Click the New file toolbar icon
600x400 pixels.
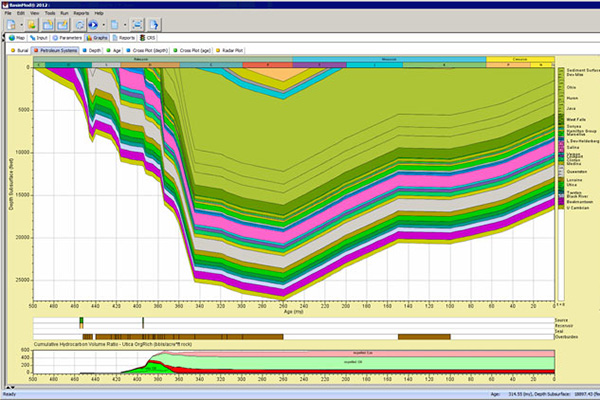coord(12,24)
